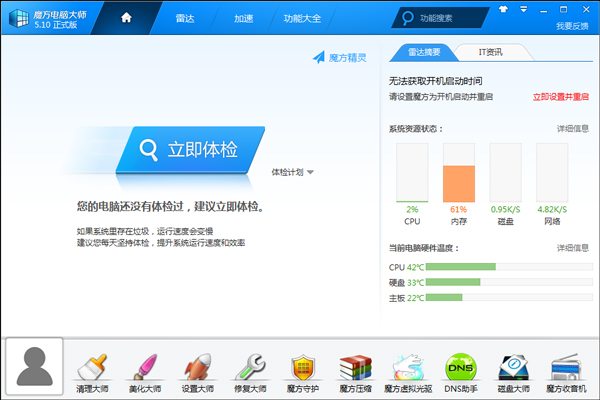600x400 pixels.
Task: Click the 主板 22℃ temperature bar
Action: pos(509,297)
